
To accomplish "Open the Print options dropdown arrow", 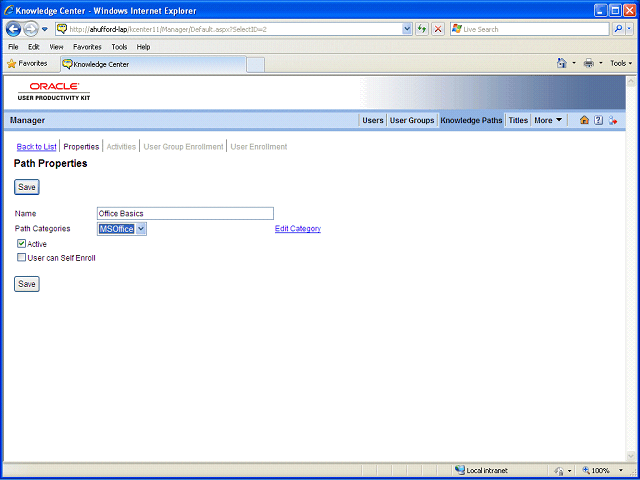I will click(x=601, y=64).
